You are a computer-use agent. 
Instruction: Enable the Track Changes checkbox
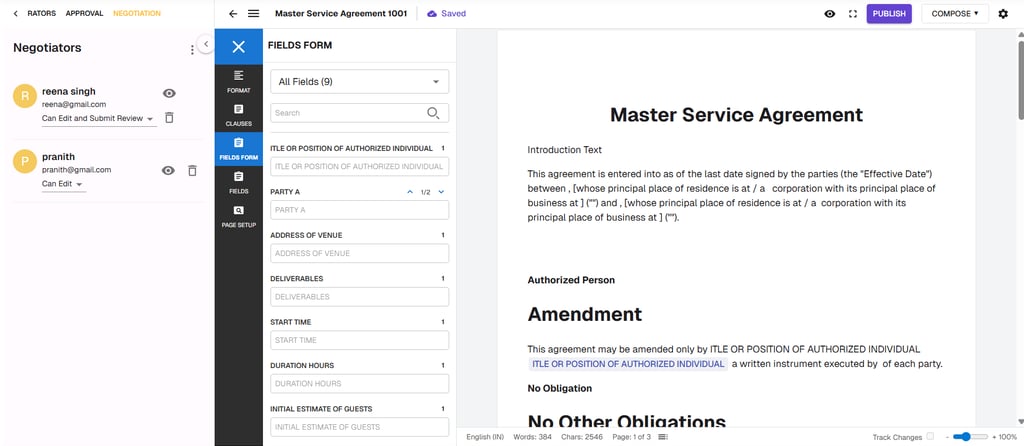931,436
